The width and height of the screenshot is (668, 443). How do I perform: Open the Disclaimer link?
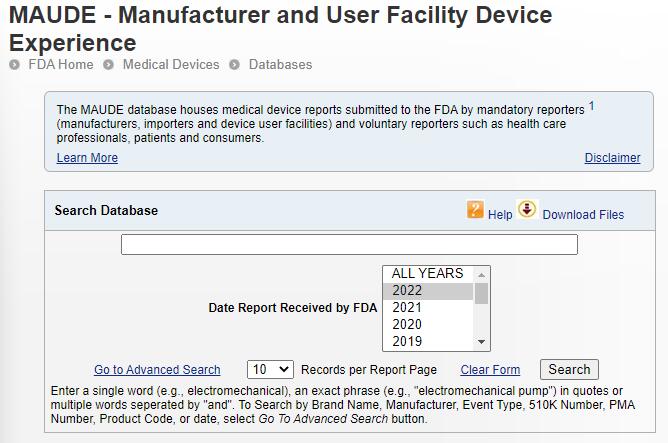[612, 158]
